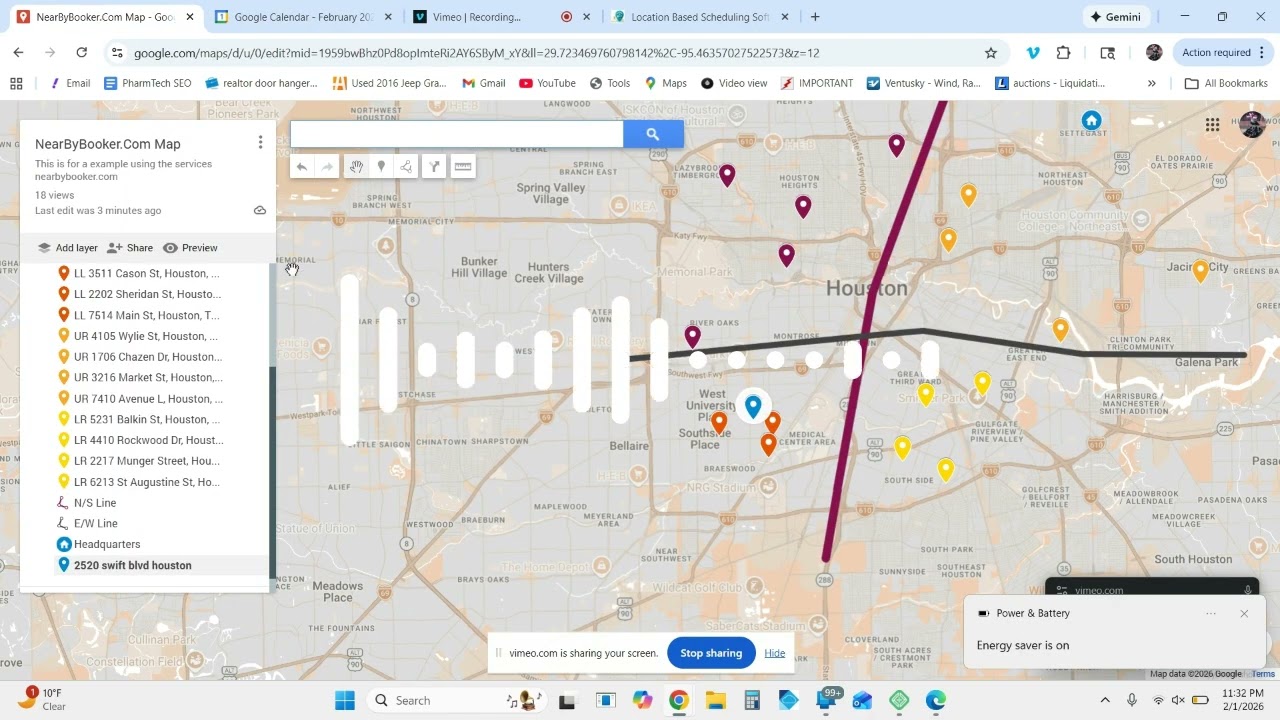Select UR 1706 Chazen Dr list item

(147, 357)
